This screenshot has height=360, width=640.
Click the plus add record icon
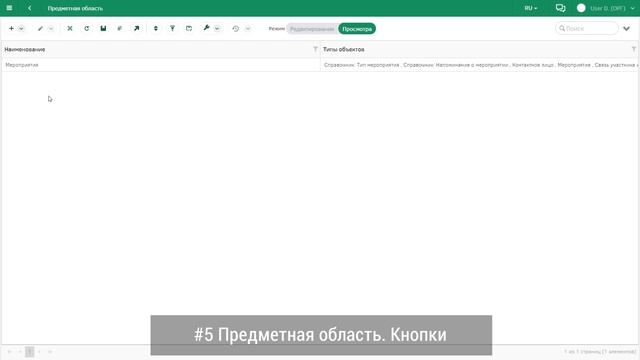11,29
